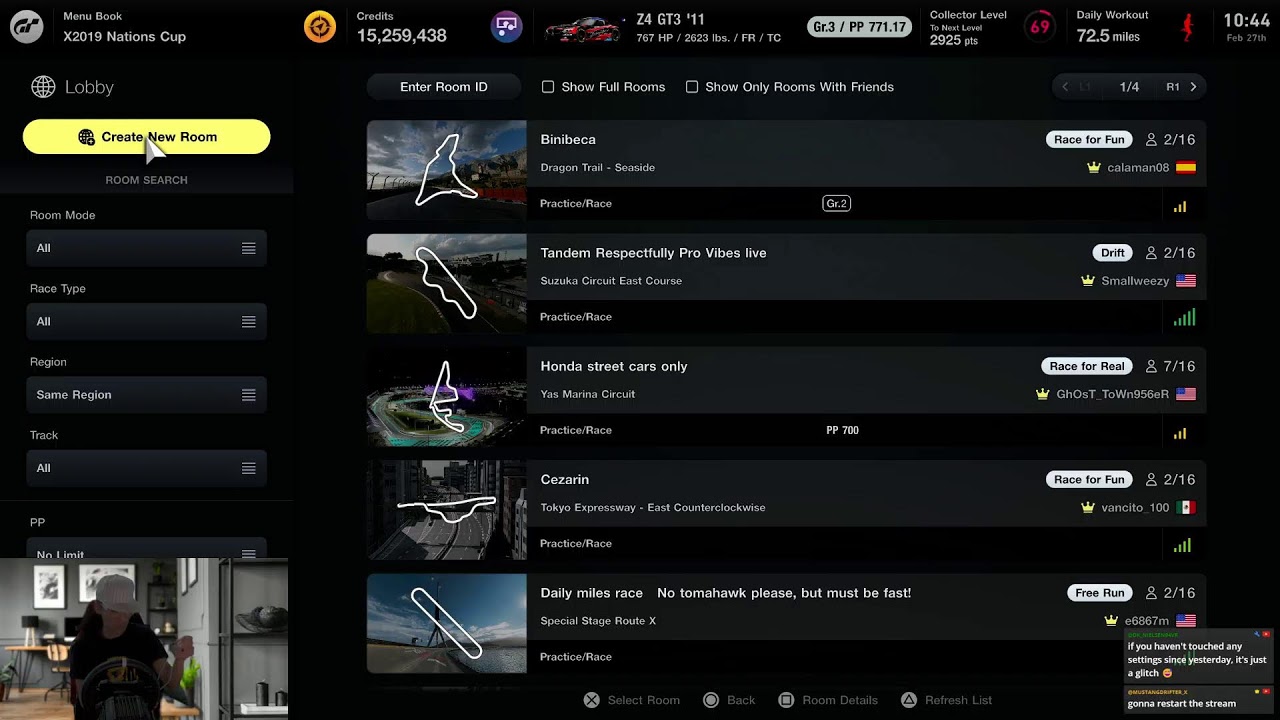Open the Region dropdown set to Same Region
The image size is (1280, 720).
click(x=146, y=395)
